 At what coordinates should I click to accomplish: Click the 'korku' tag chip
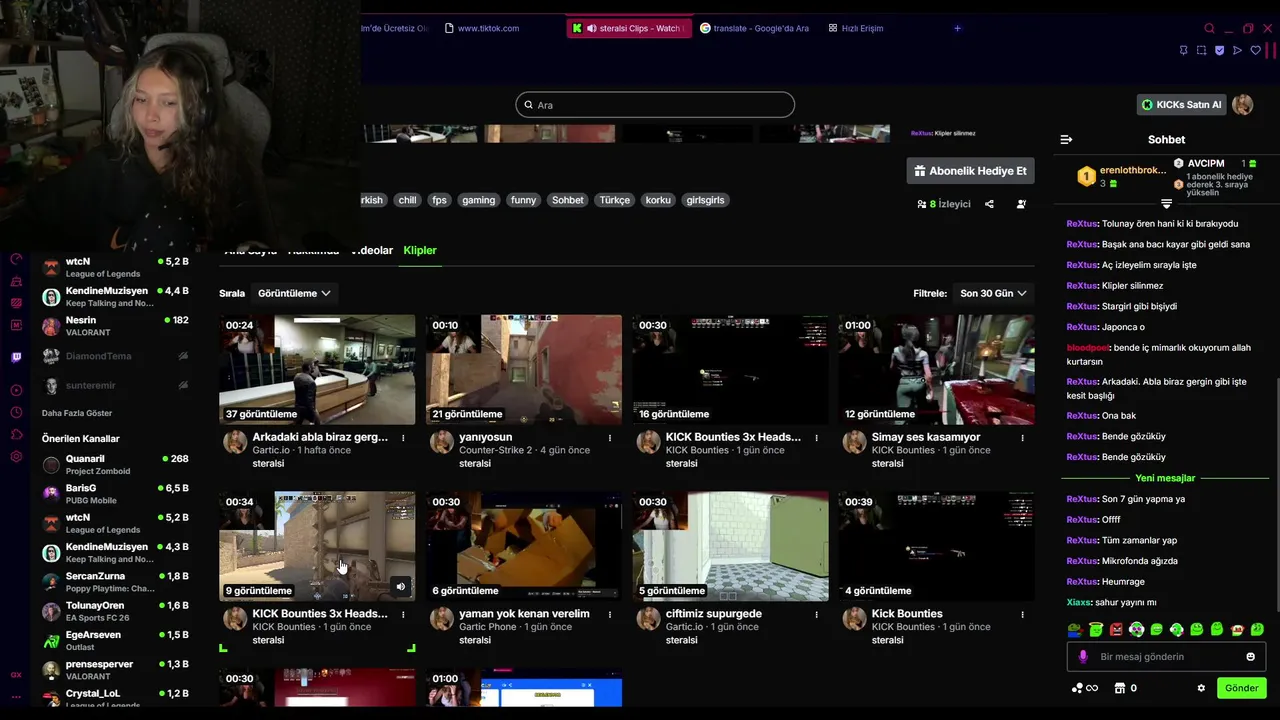coord(658,200)
